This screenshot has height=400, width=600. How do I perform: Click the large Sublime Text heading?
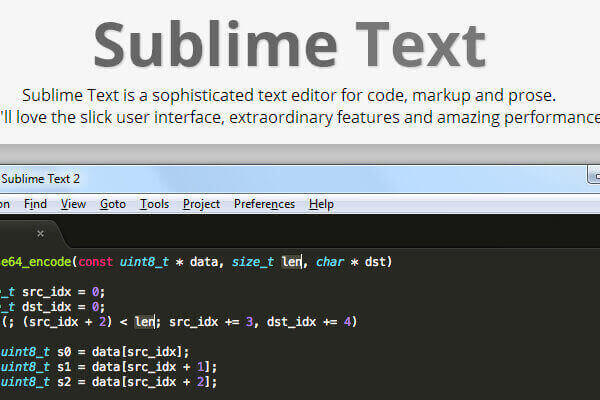289,45
